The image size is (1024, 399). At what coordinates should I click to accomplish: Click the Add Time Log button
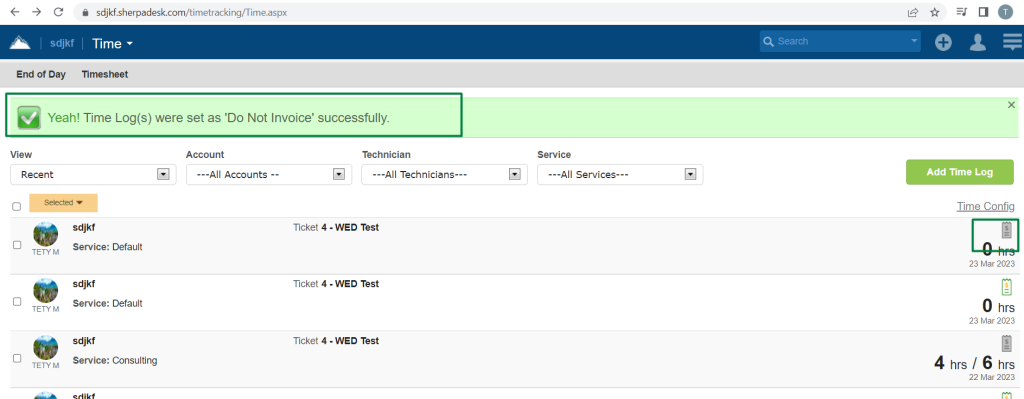(960, 172)
